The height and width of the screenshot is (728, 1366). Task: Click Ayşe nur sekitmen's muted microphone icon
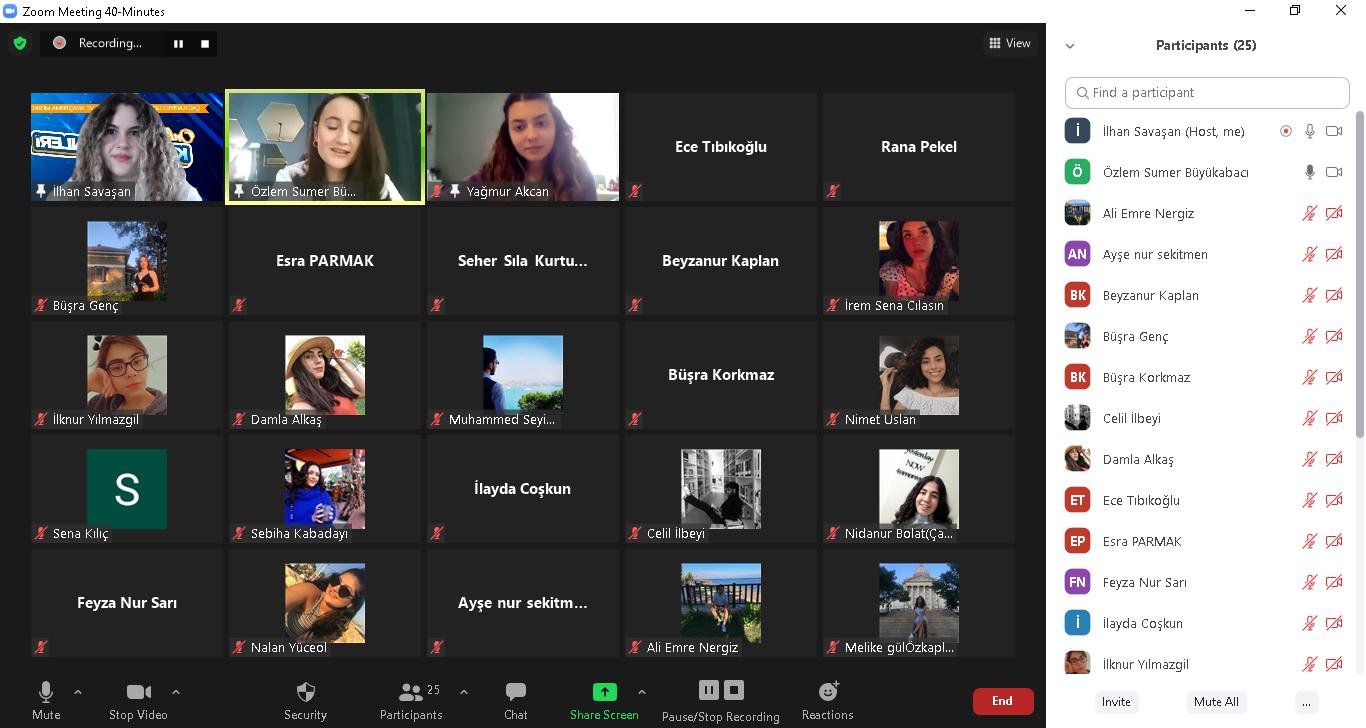click(x=1309, y=254)
